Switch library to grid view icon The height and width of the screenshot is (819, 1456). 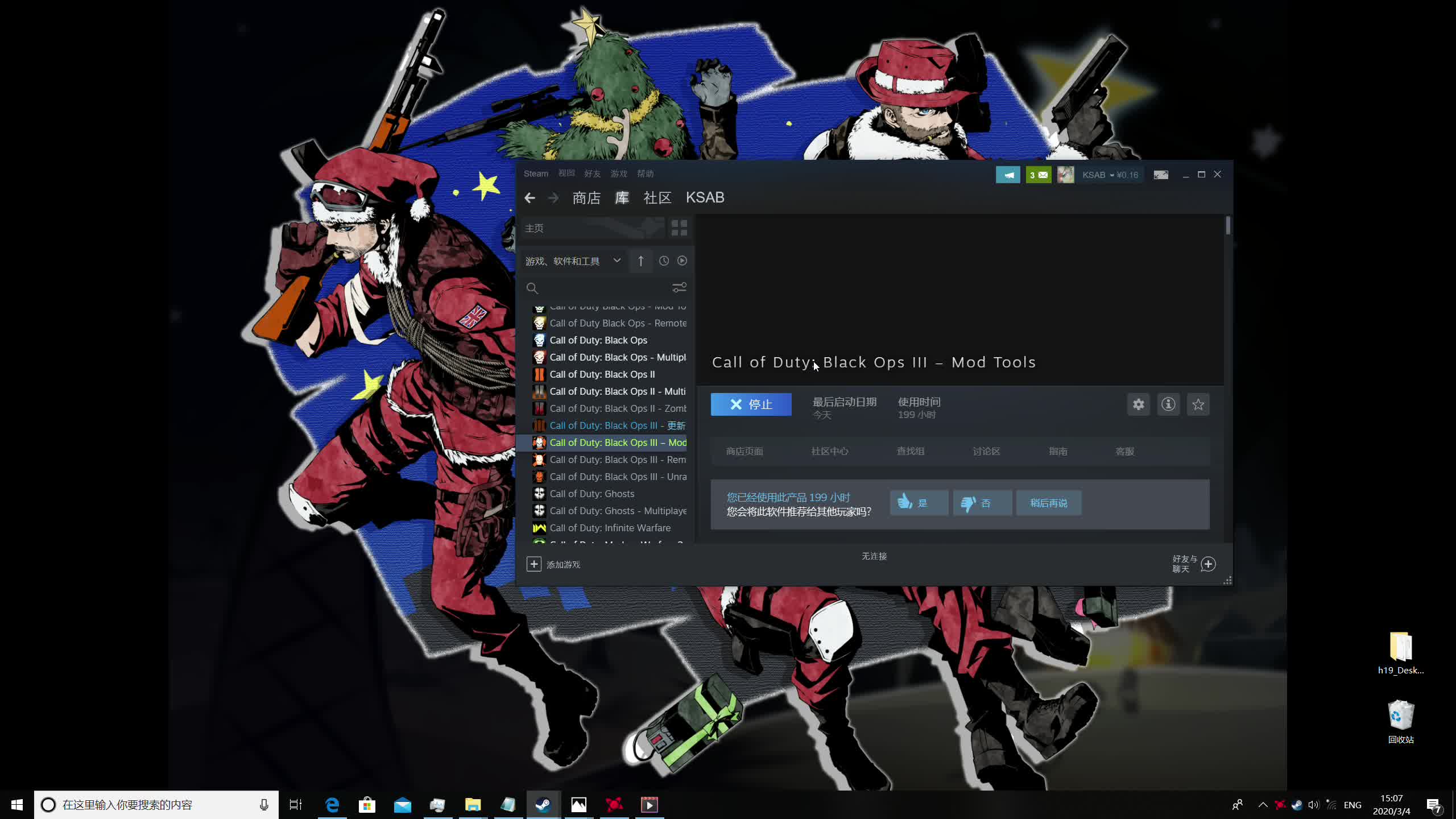point(679,228)
